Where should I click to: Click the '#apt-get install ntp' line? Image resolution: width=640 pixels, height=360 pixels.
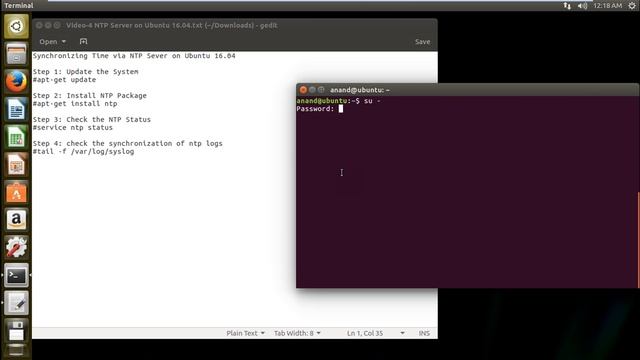click(75, 104)
